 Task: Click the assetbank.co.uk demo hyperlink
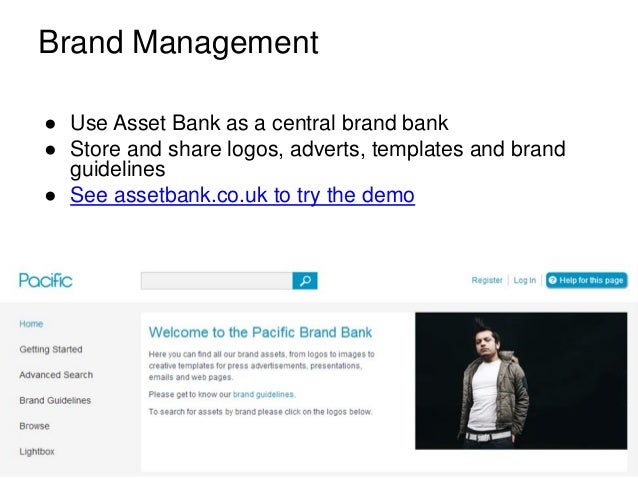point(243,195)
